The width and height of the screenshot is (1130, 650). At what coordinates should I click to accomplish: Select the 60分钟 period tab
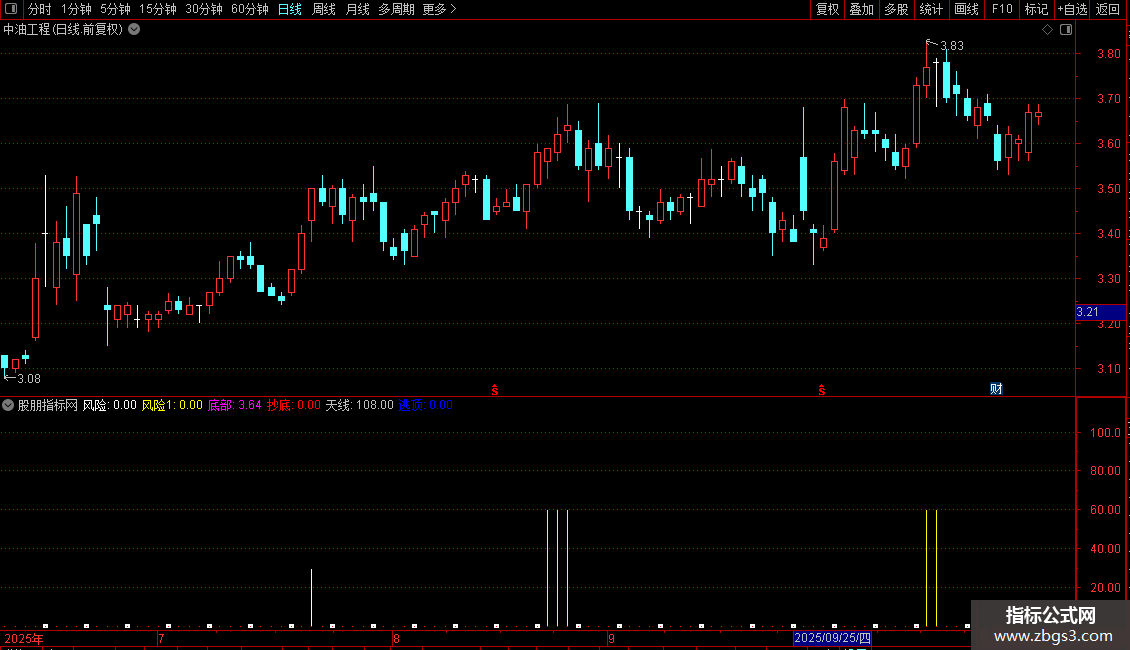[249, 9]
